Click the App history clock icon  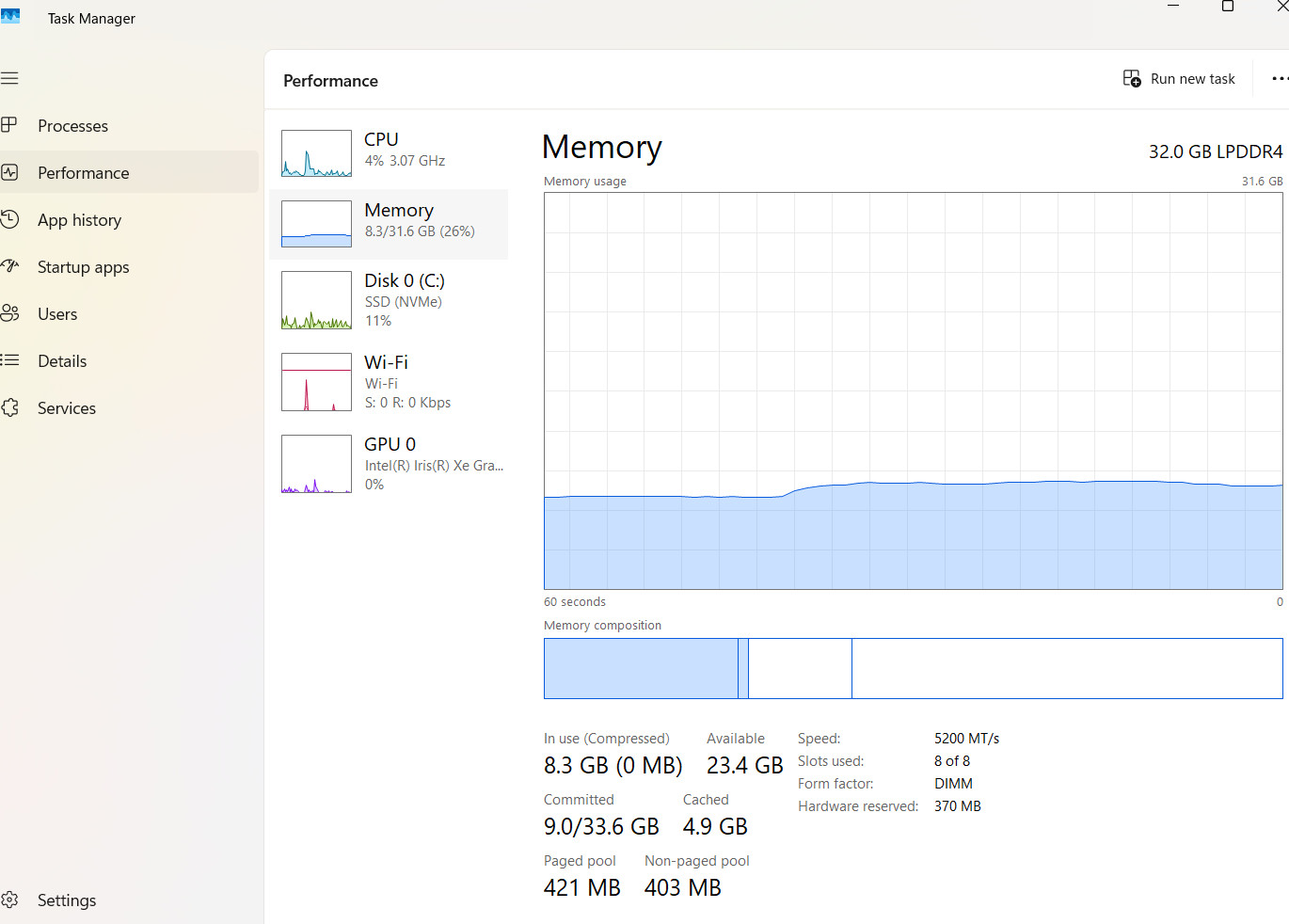coord(9,219)
